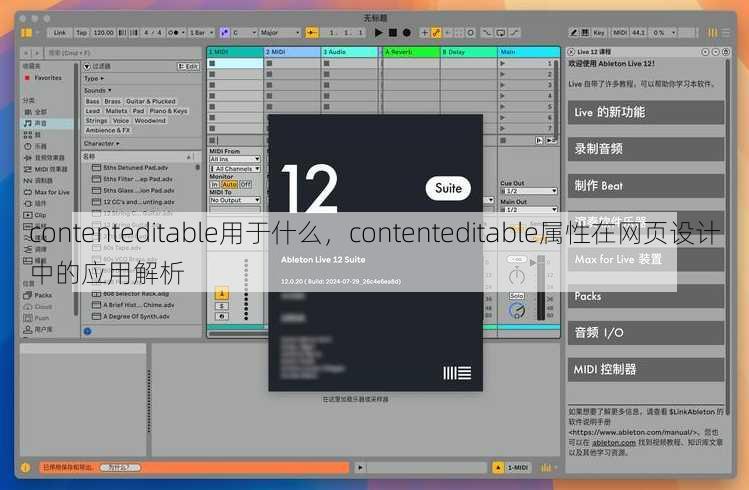Open the ableton.com link in help text

(614, 443)
